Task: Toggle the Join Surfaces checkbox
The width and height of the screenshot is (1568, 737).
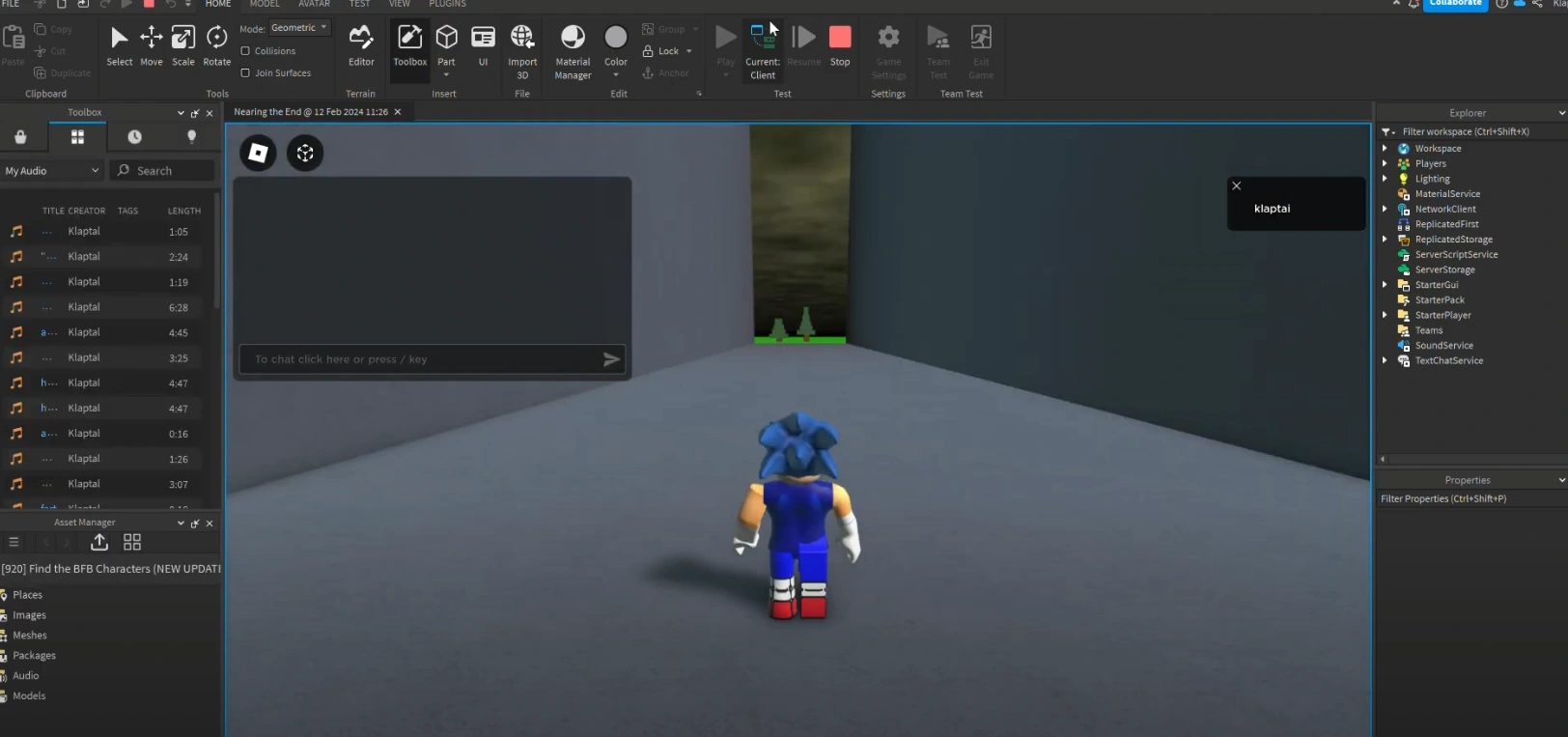Action: [x=245, y=72]
